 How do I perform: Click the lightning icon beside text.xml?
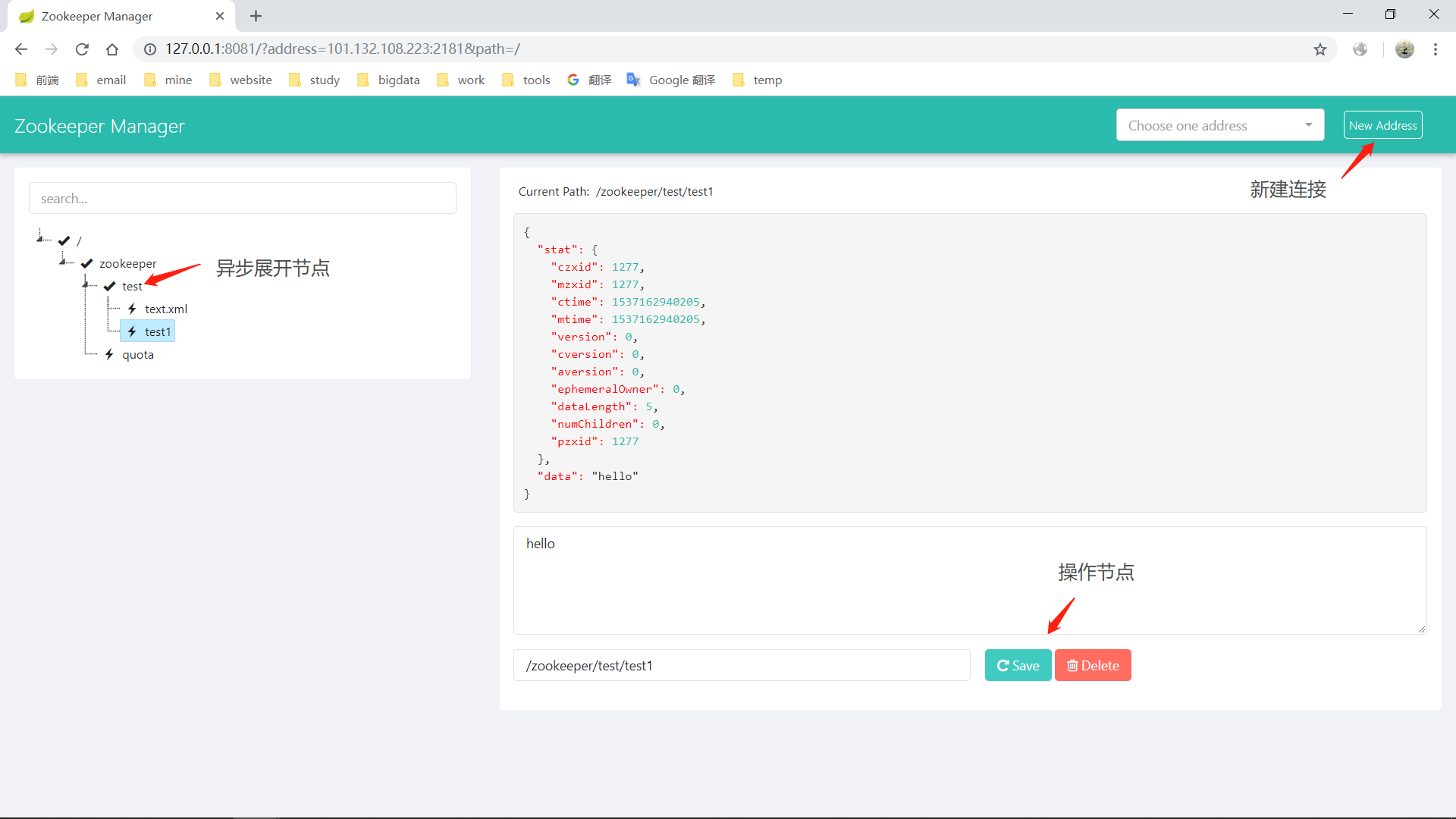click(132, 309)
